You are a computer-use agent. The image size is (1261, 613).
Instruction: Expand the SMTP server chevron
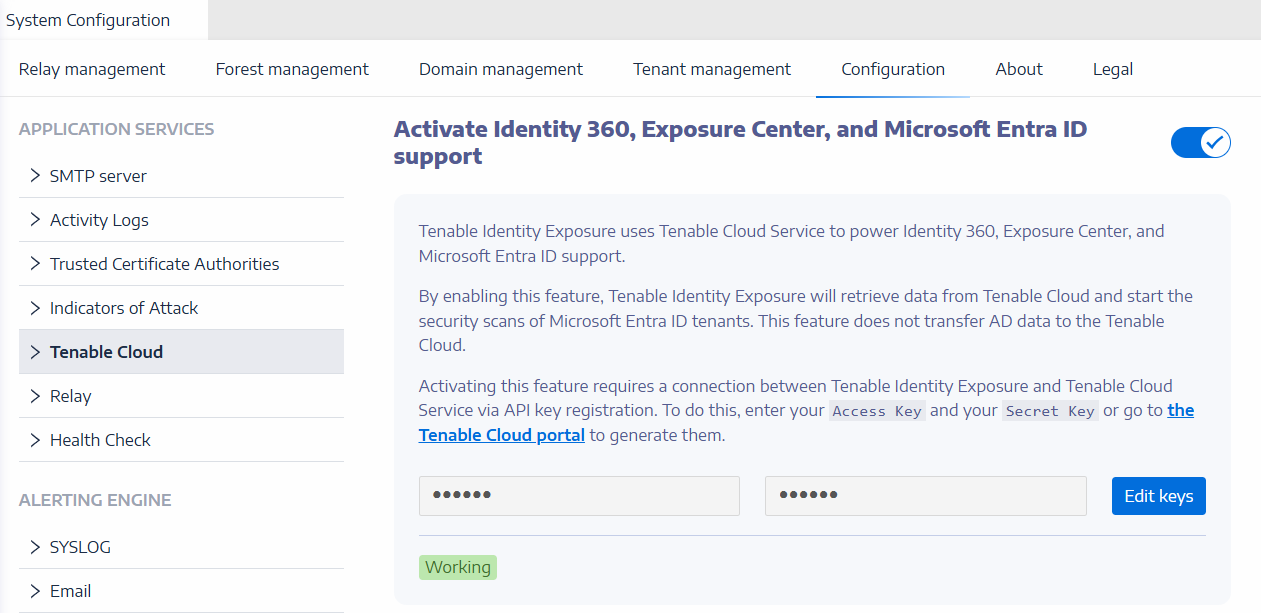pyautogui.click(x=36, y=176)
